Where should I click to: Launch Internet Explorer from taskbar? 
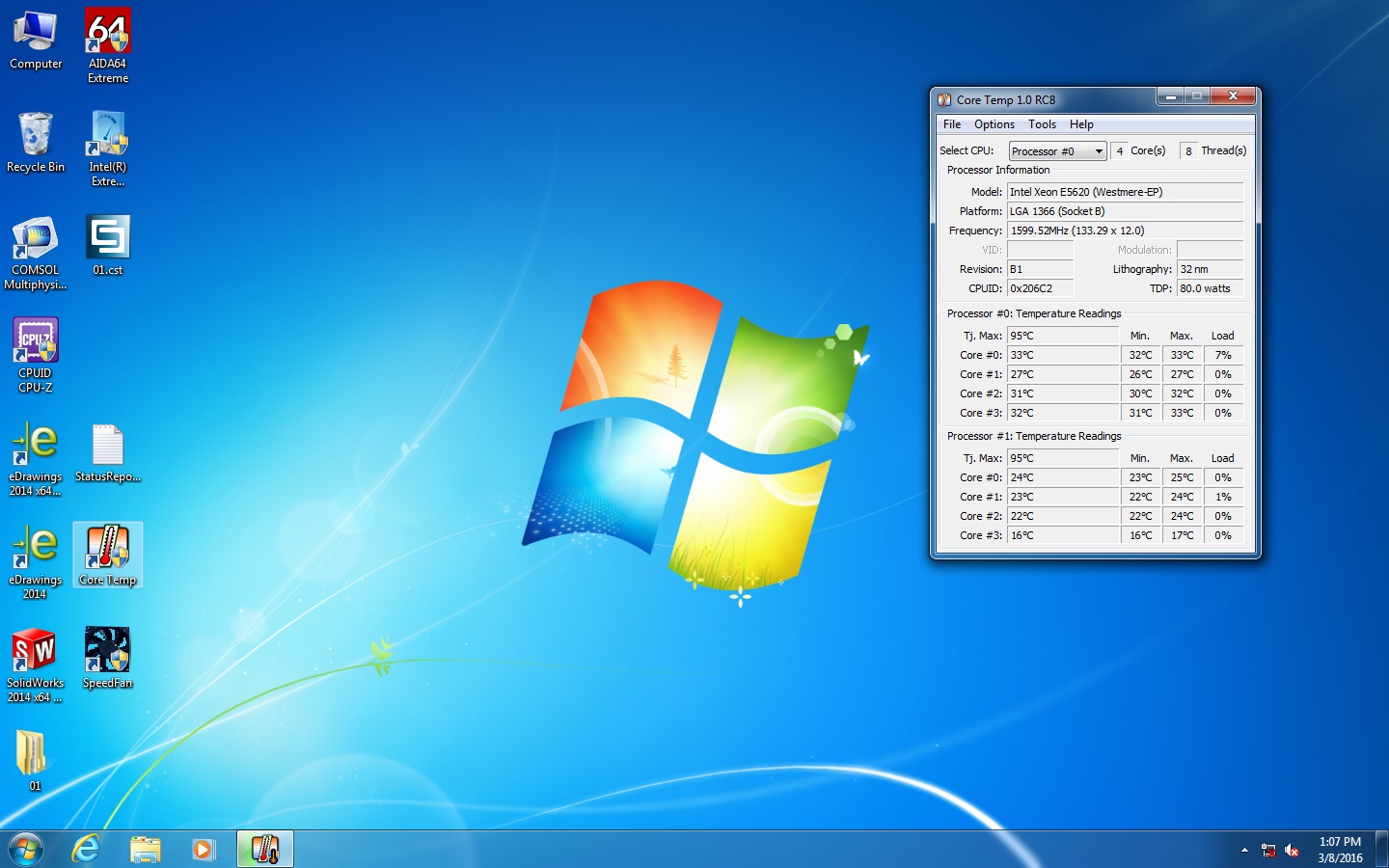86,849
